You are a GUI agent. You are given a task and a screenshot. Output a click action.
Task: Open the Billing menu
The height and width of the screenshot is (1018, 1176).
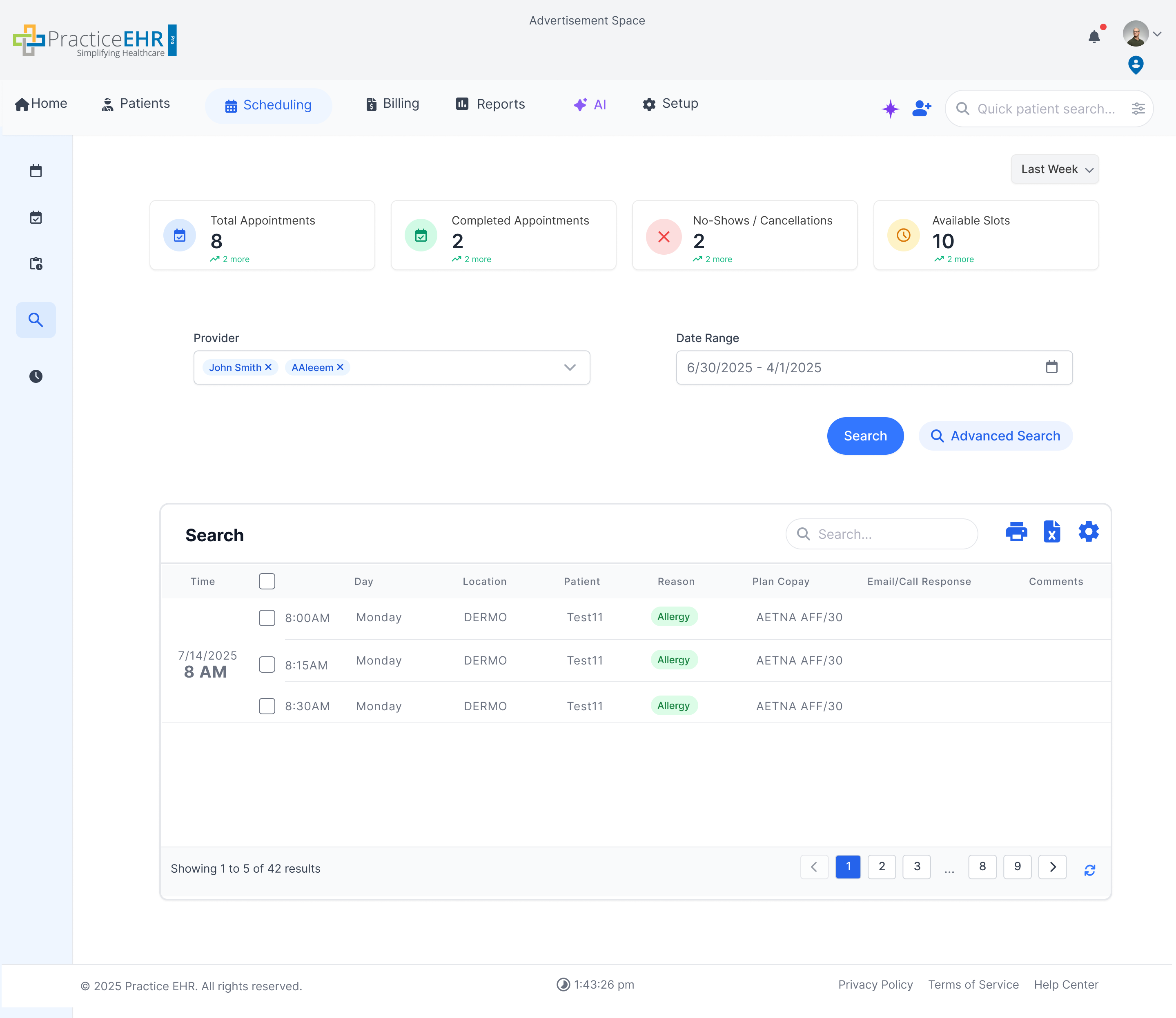click(x=393, y=104)
